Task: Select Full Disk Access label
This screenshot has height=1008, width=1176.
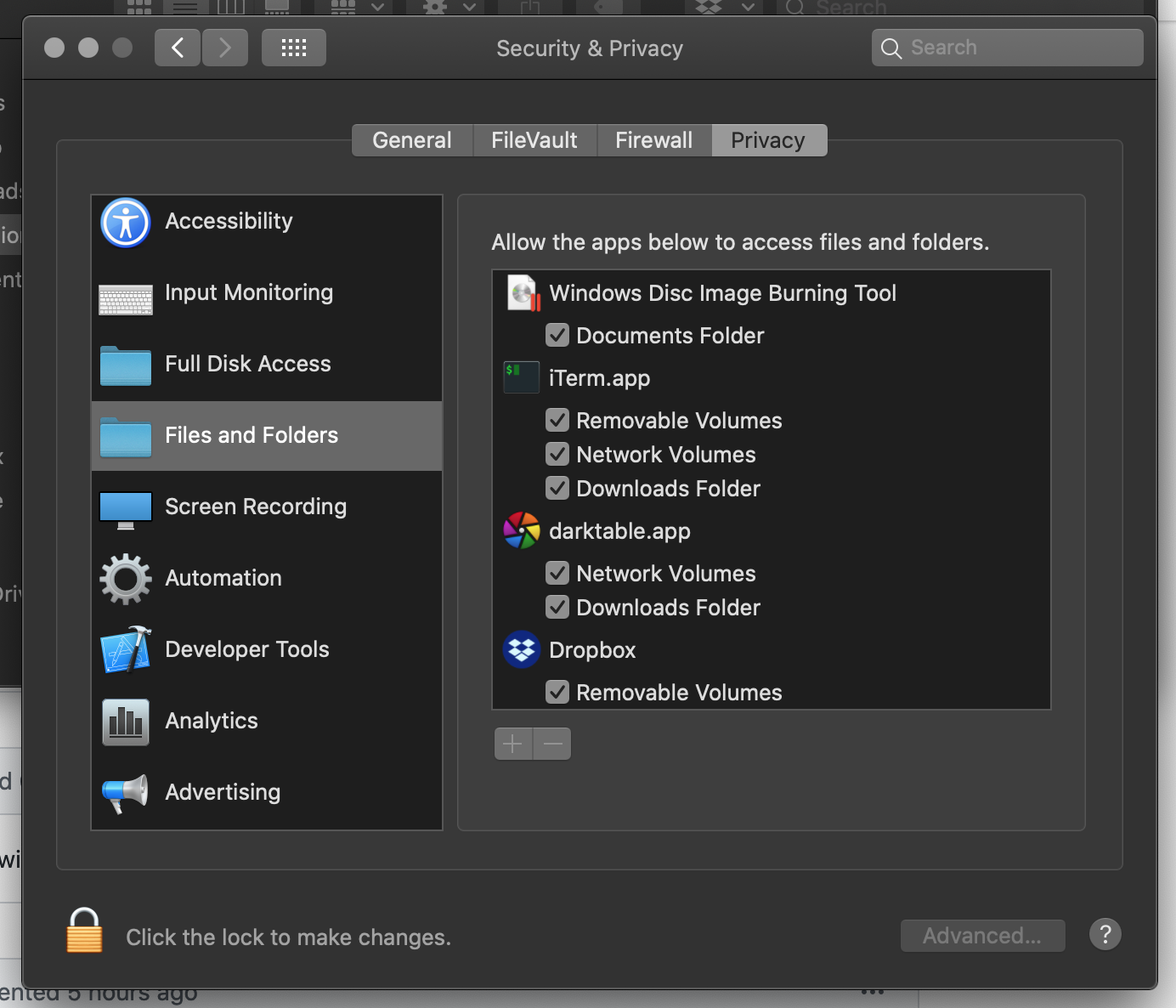Action: tap(248, 364)
